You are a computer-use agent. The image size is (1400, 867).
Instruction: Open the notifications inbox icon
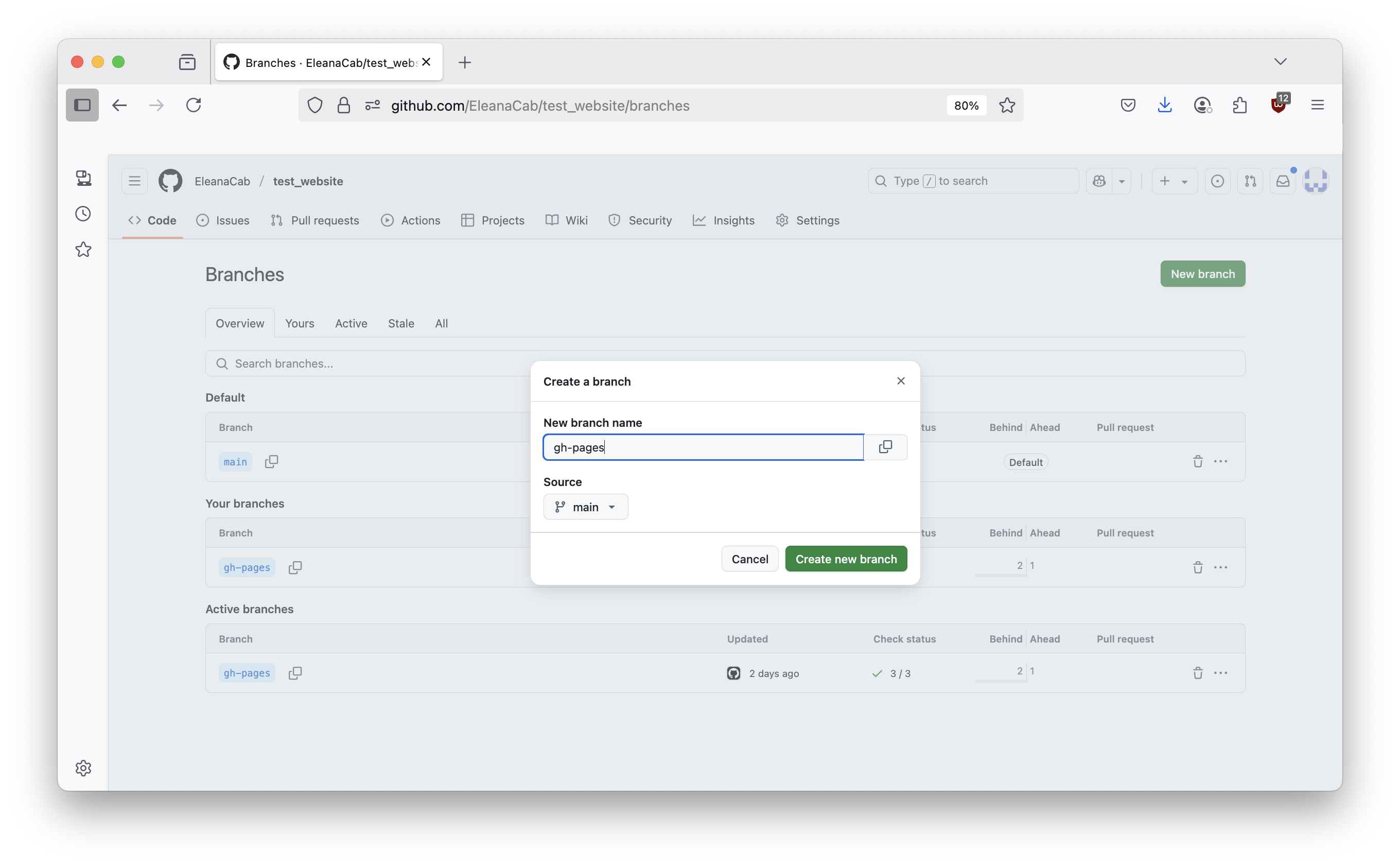point(1283,181)
